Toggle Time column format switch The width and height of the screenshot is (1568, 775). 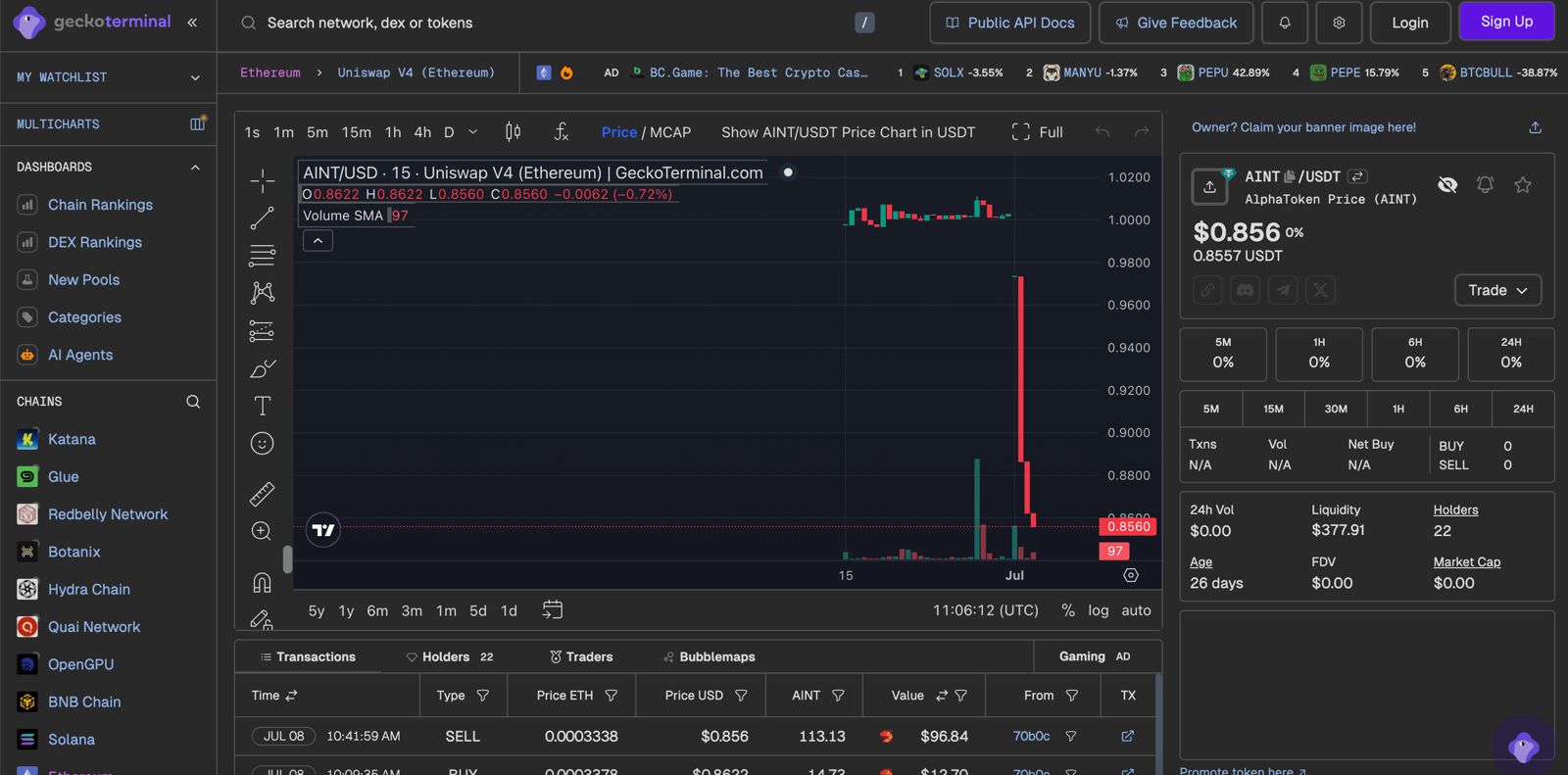(291, 696)
